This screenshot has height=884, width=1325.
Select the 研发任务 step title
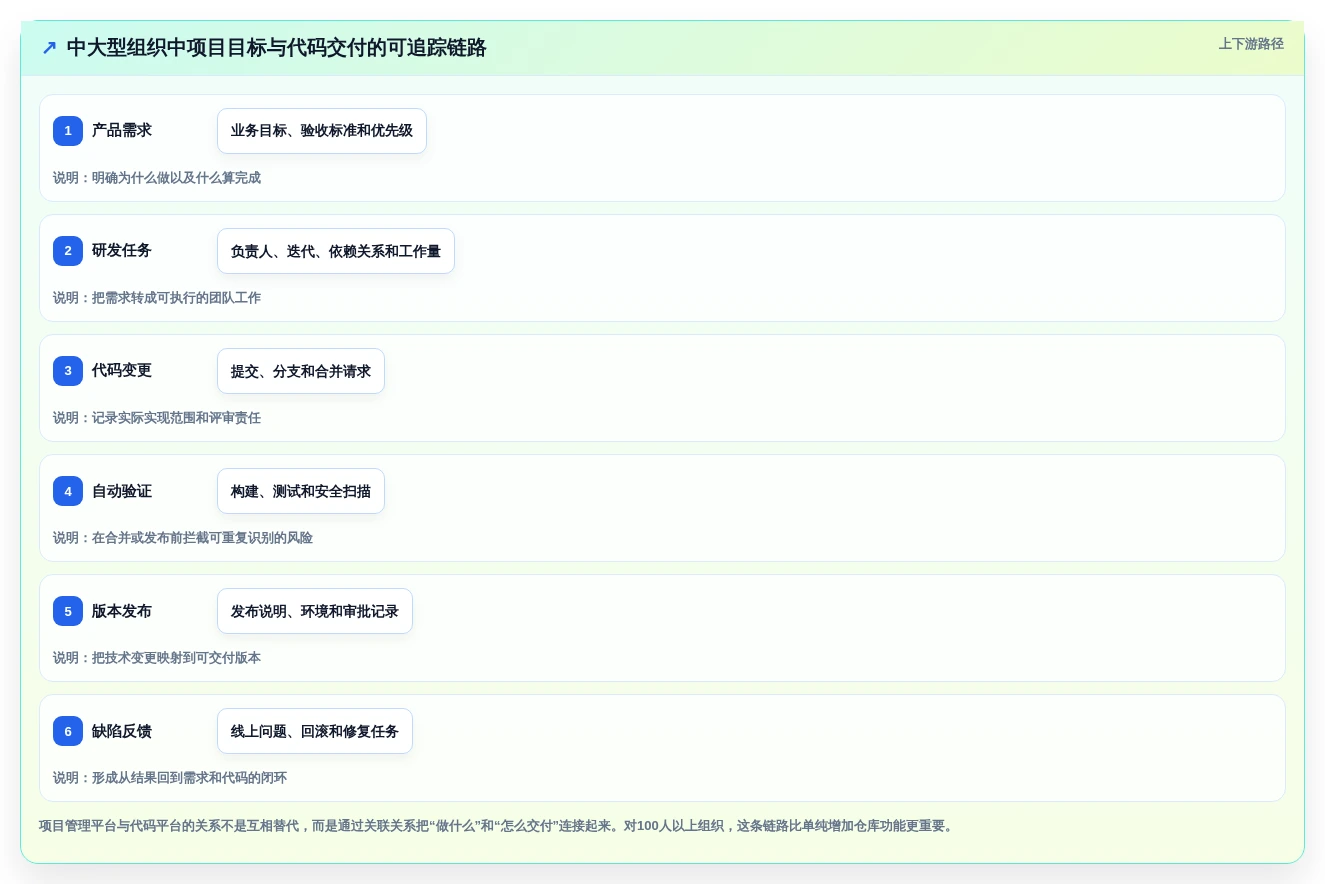pyautogui.click(x=122, y=251)
